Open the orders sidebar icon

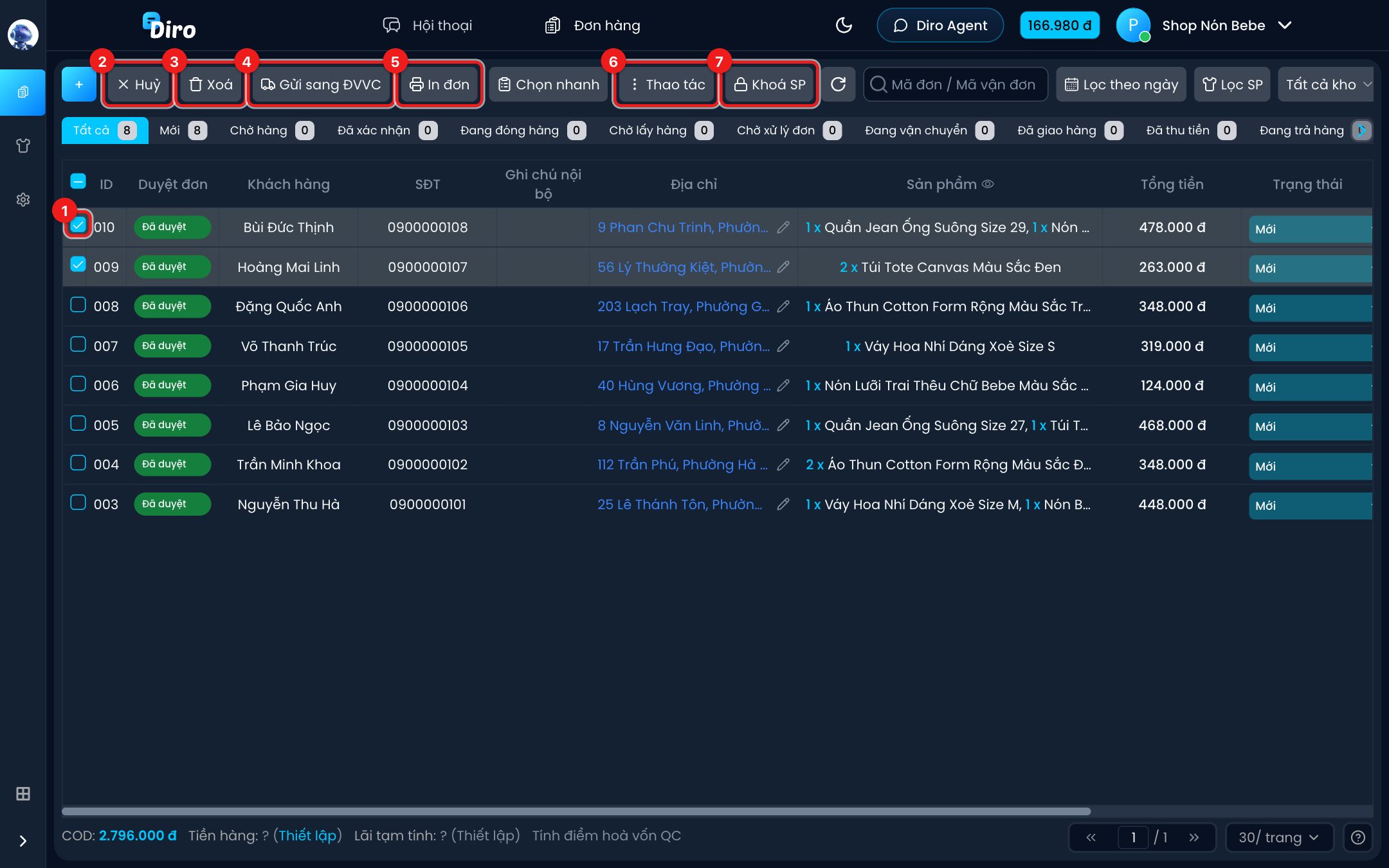coord(23,92)
